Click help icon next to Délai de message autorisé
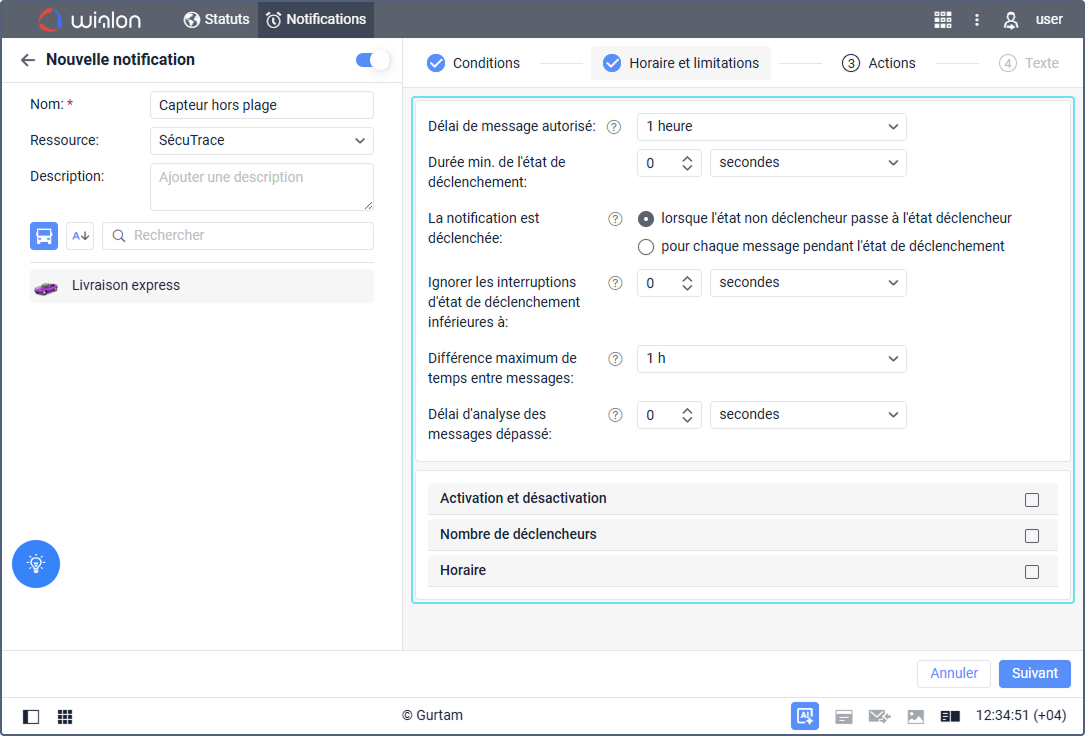Screen dimensions: 1085x736 point(615,127)
